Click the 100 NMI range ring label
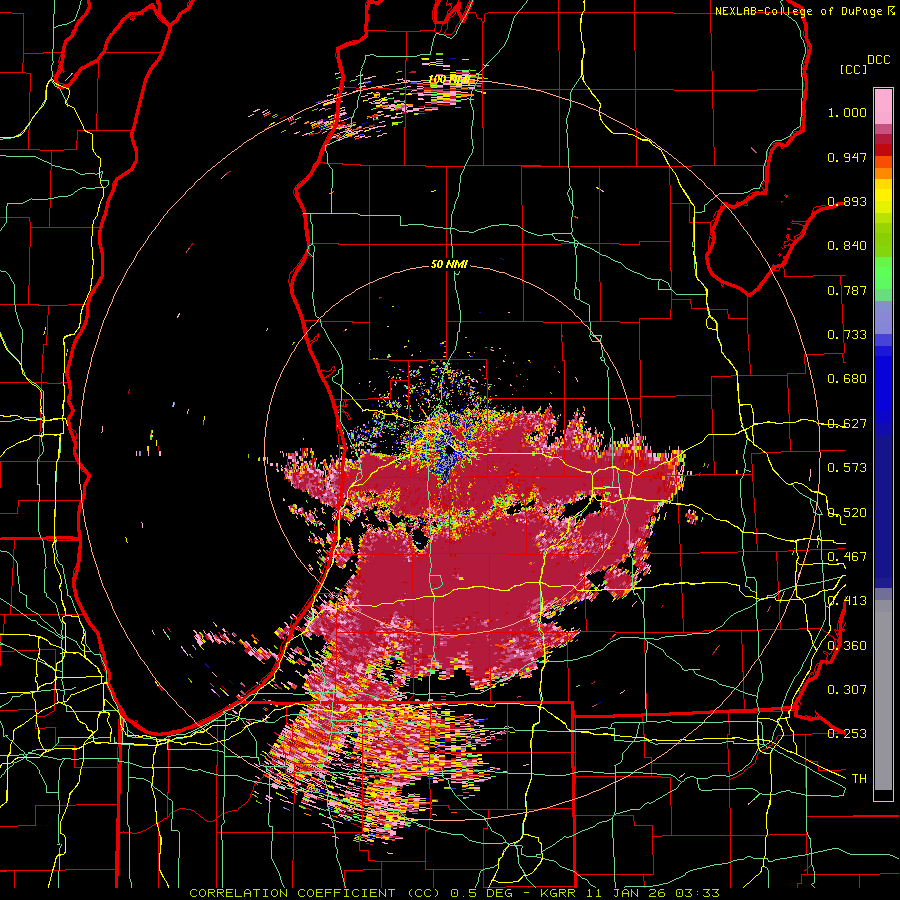This screenshot has height=900, width=900. click(448, 79)
